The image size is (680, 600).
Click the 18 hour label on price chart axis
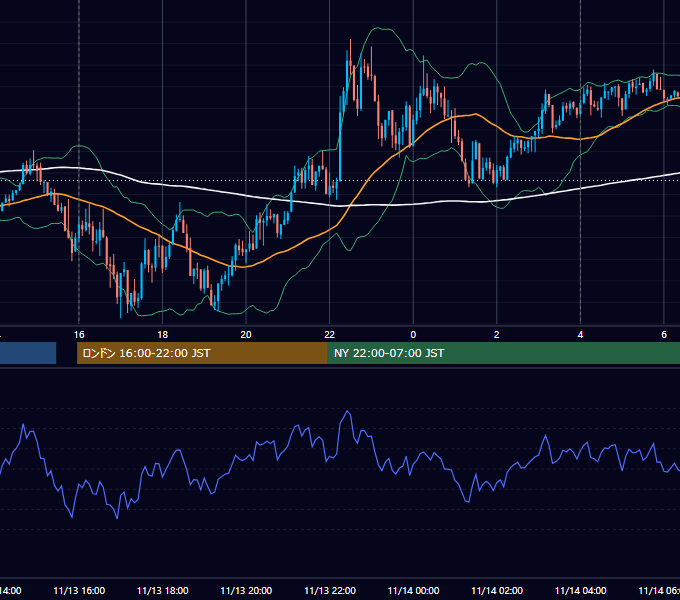coord(163,335)
